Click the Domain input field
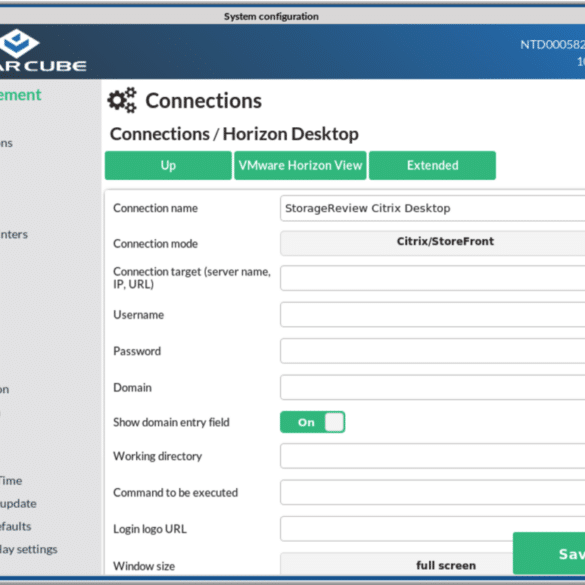 pos(432,387)
